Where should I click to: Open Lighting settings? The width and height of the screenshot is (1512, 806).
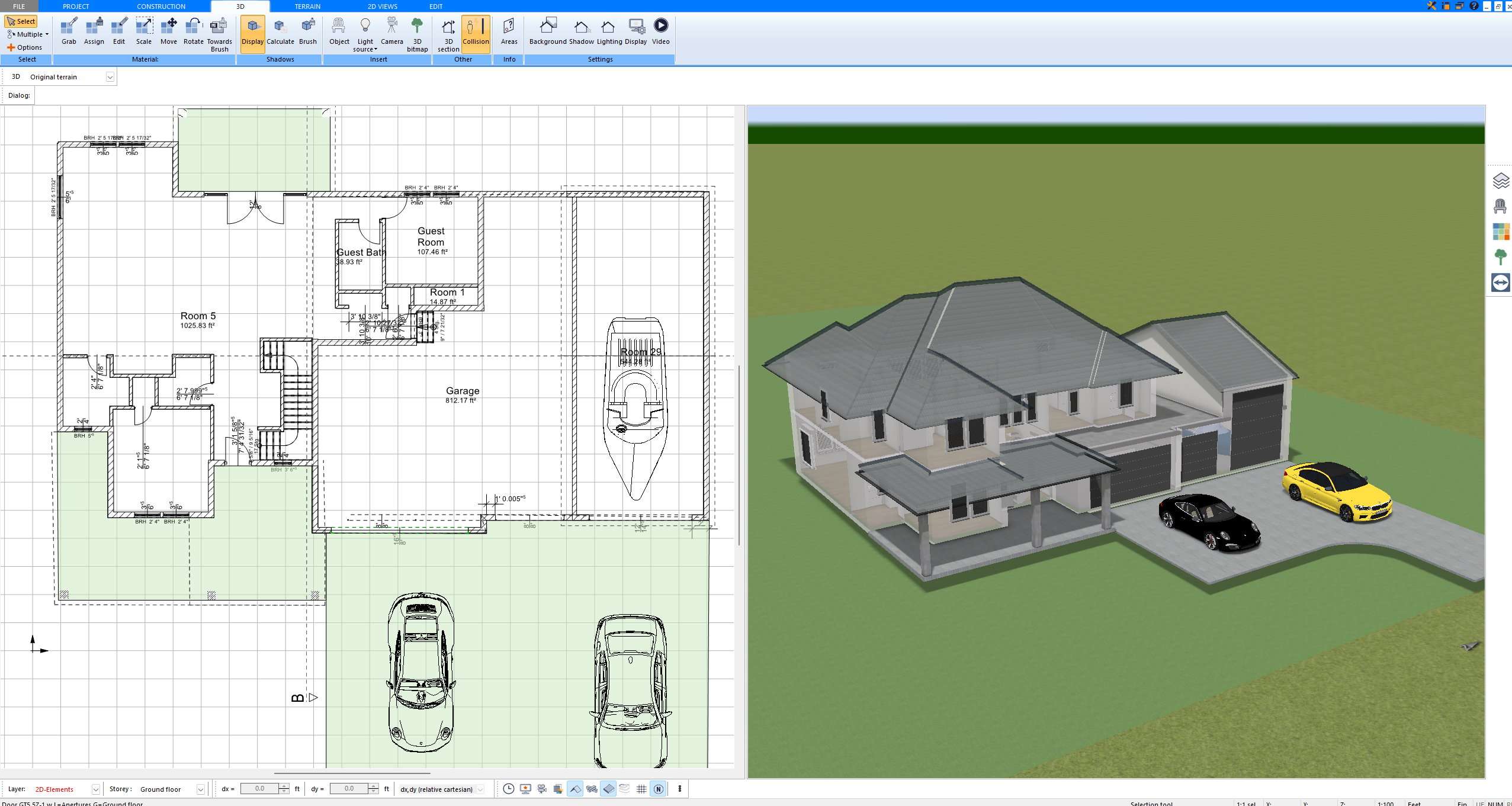click(609, 31)
